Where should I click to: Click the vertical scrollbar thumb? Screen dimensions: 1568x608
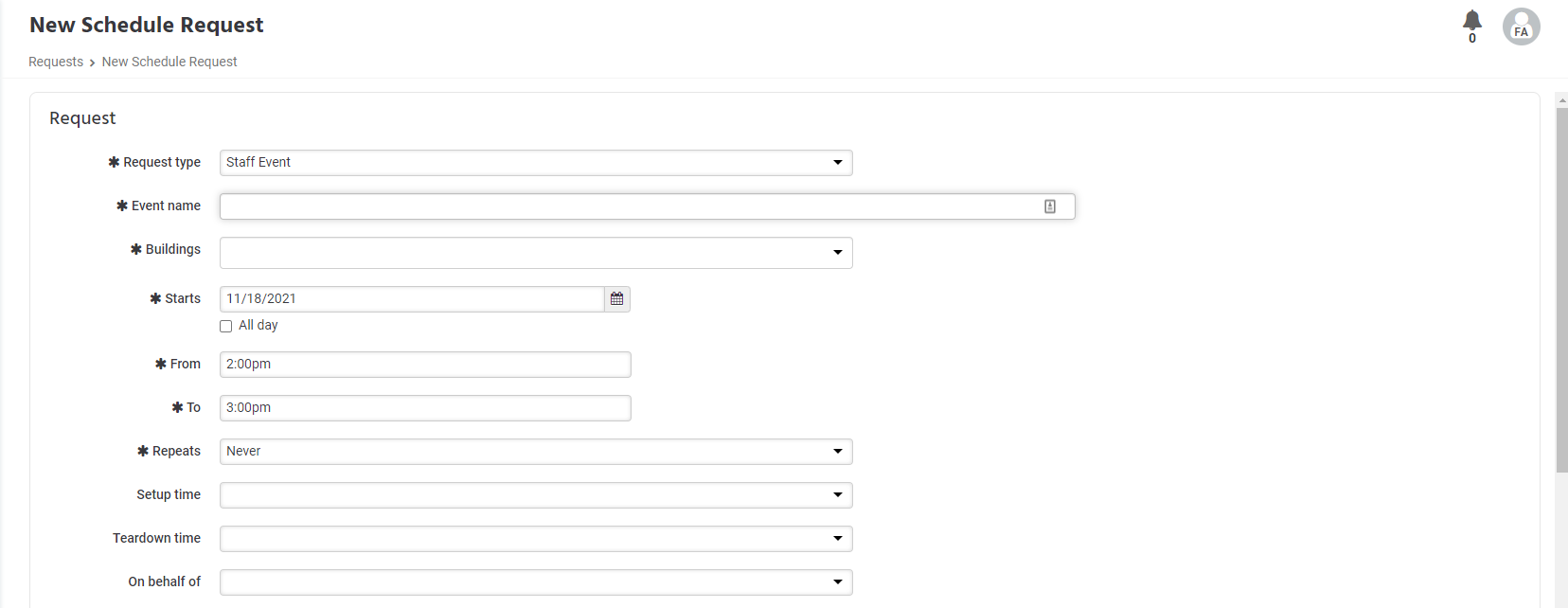(x=1561, y=290)
